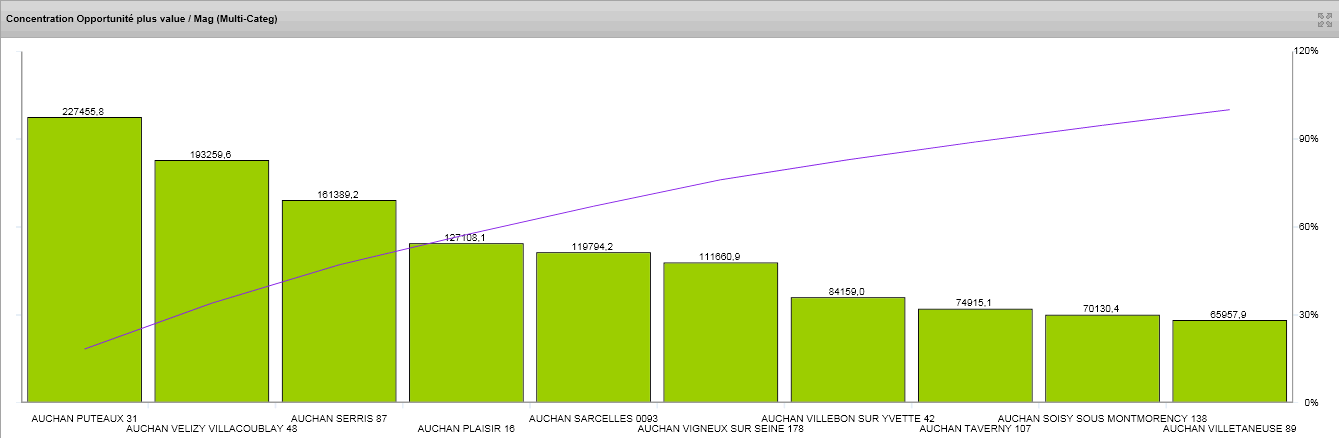Click the 127108,1 value label
This screenshot has height=443, width=1339.
pyautogui.click(x=466, y=238)
